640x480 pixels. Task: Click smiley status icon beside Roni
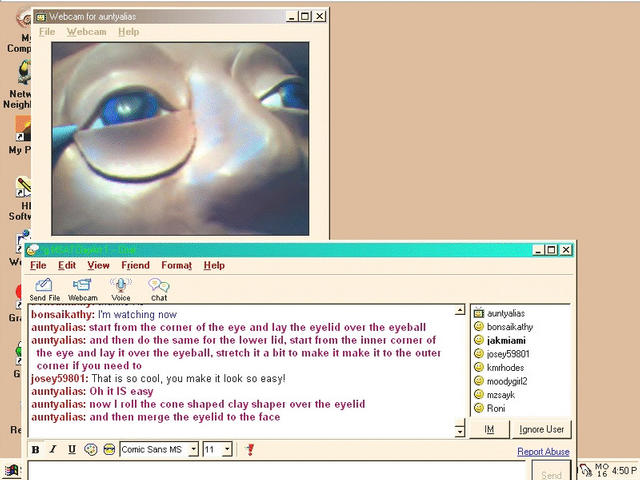tap(479, 408)
